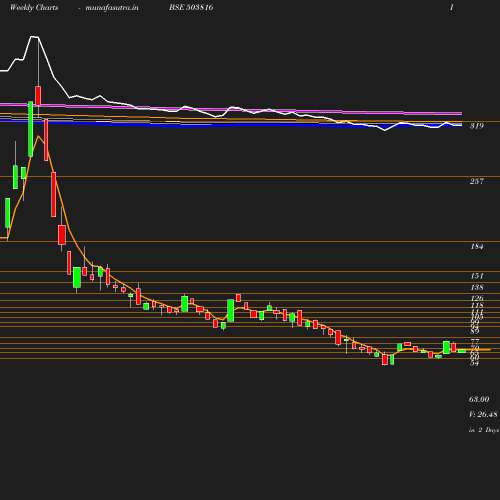
Task: Click the 54 price level label
Action: tap(474, 363)
